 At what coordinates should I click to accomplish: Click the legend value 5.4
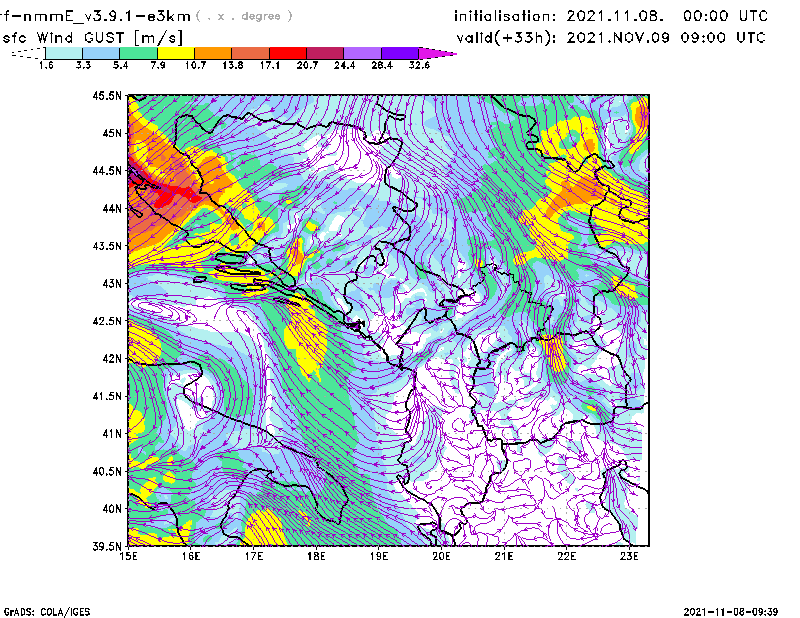click(120, 65)
